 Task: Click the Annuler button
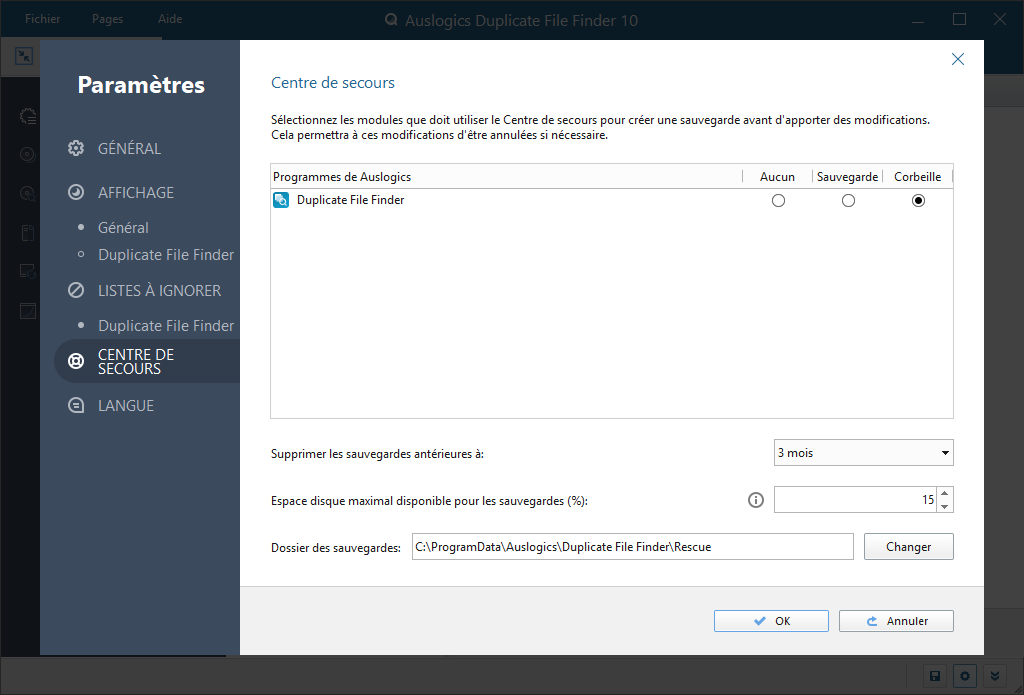(x=896, y=621)
